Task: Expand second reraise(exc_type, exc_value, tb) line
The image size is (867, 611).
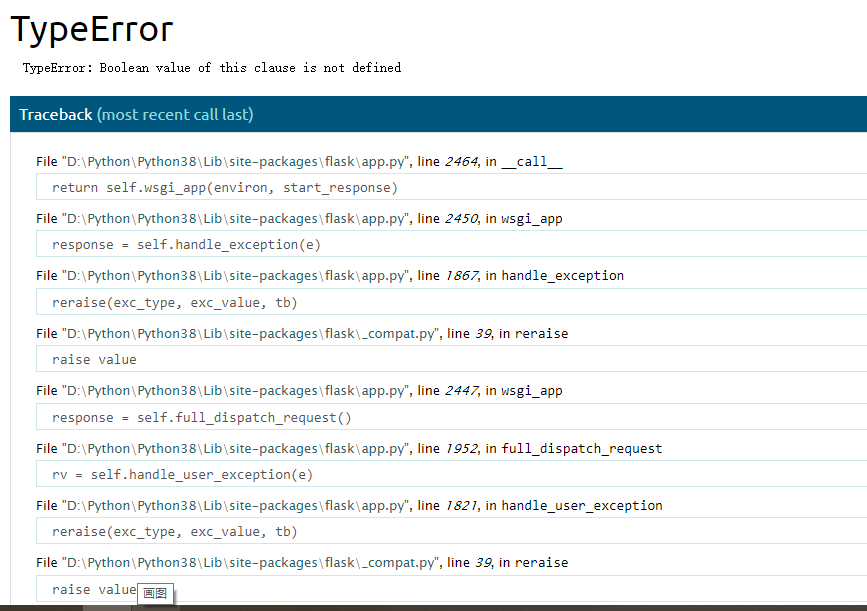Action: click(451, 531)
